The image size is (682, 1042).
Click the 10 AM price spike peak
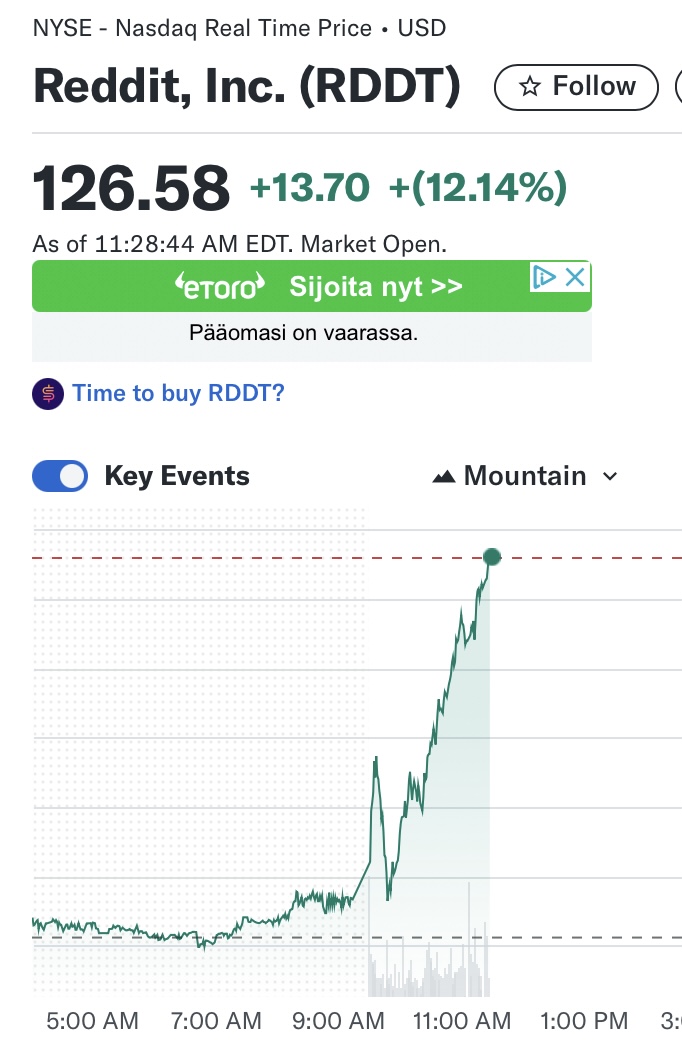[x=376, y=758]
